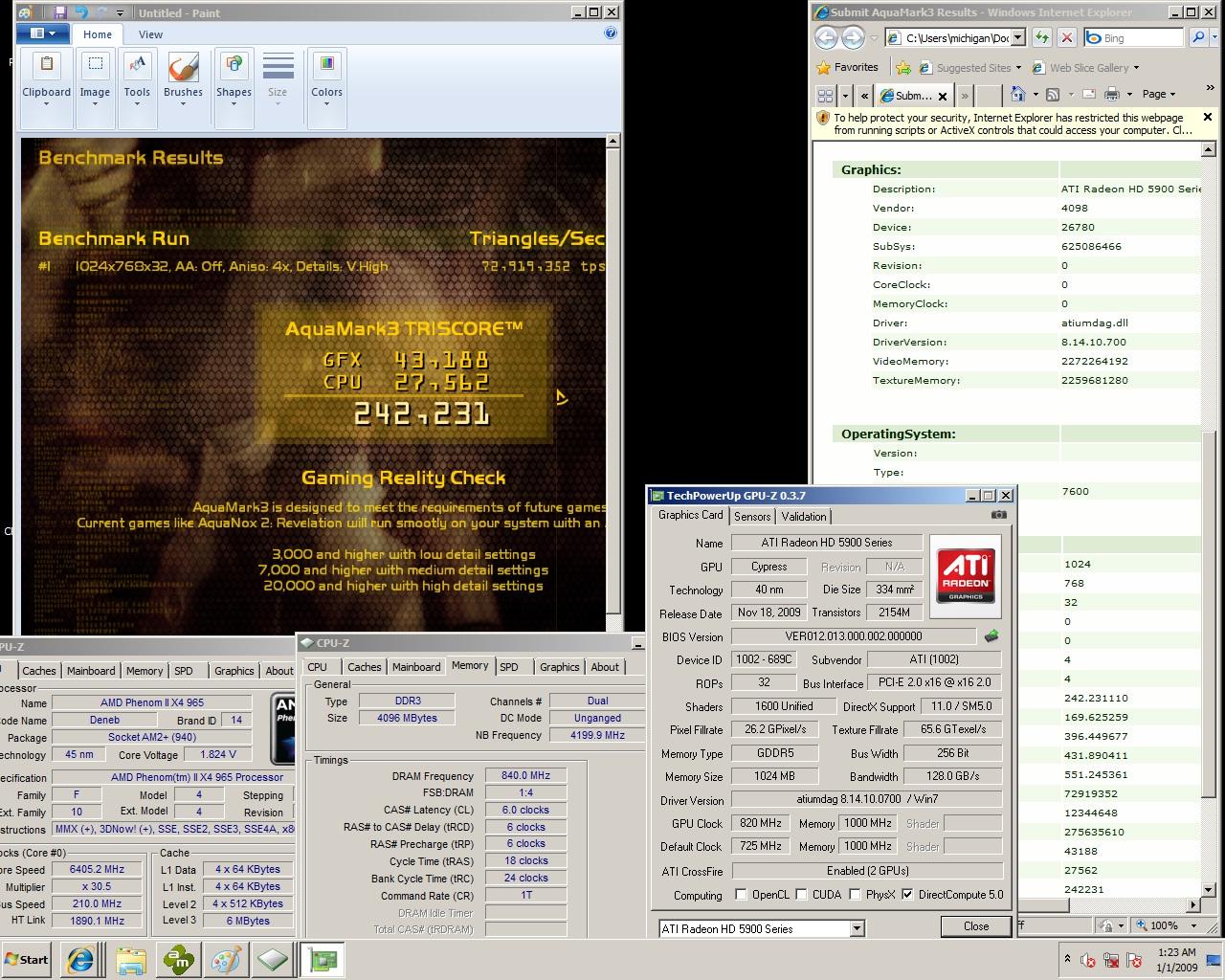Close the Subm... tab in Internet Explorer
1225x980 pixels.
pyautogui.click(x=943, y=96)
